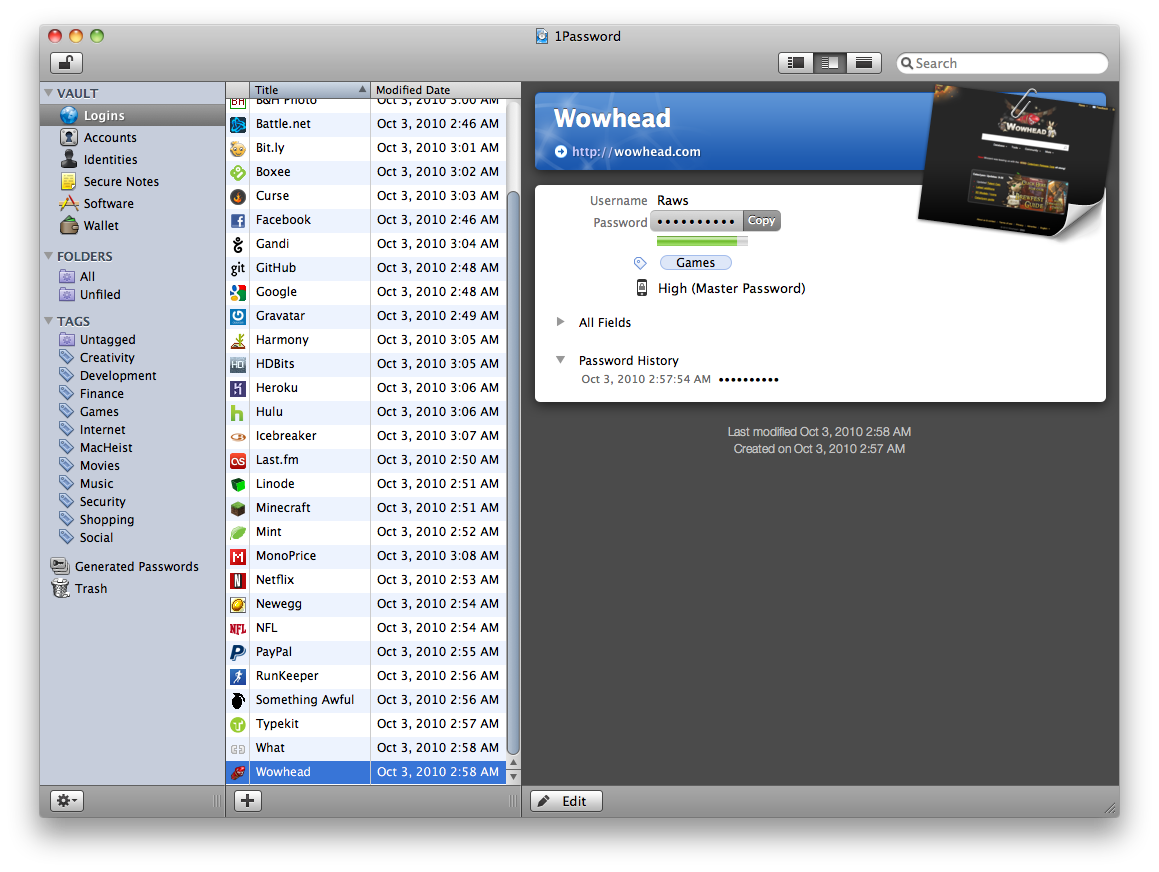Click the plus button to add login

click(x=247, y=801)
